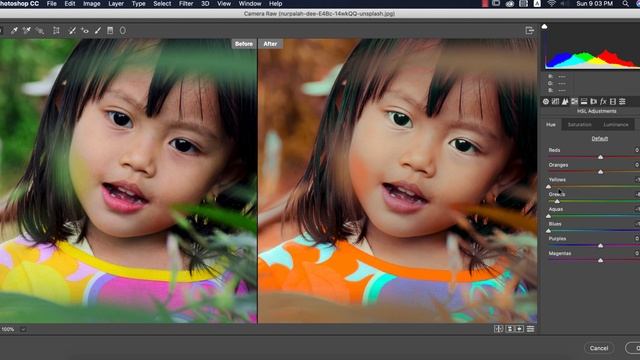The height and width of the screenshot is (360, 640).
Task: Select the Radial Filter tool
Action: [x=122, y=31]
